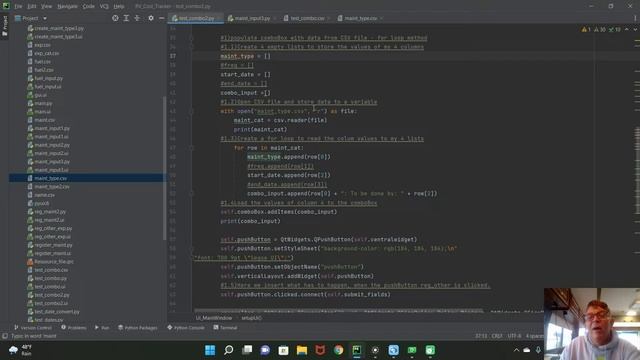Click Collapse All in the Project toolbar
The width and height of the screenshot is (640, 360).
137,18
